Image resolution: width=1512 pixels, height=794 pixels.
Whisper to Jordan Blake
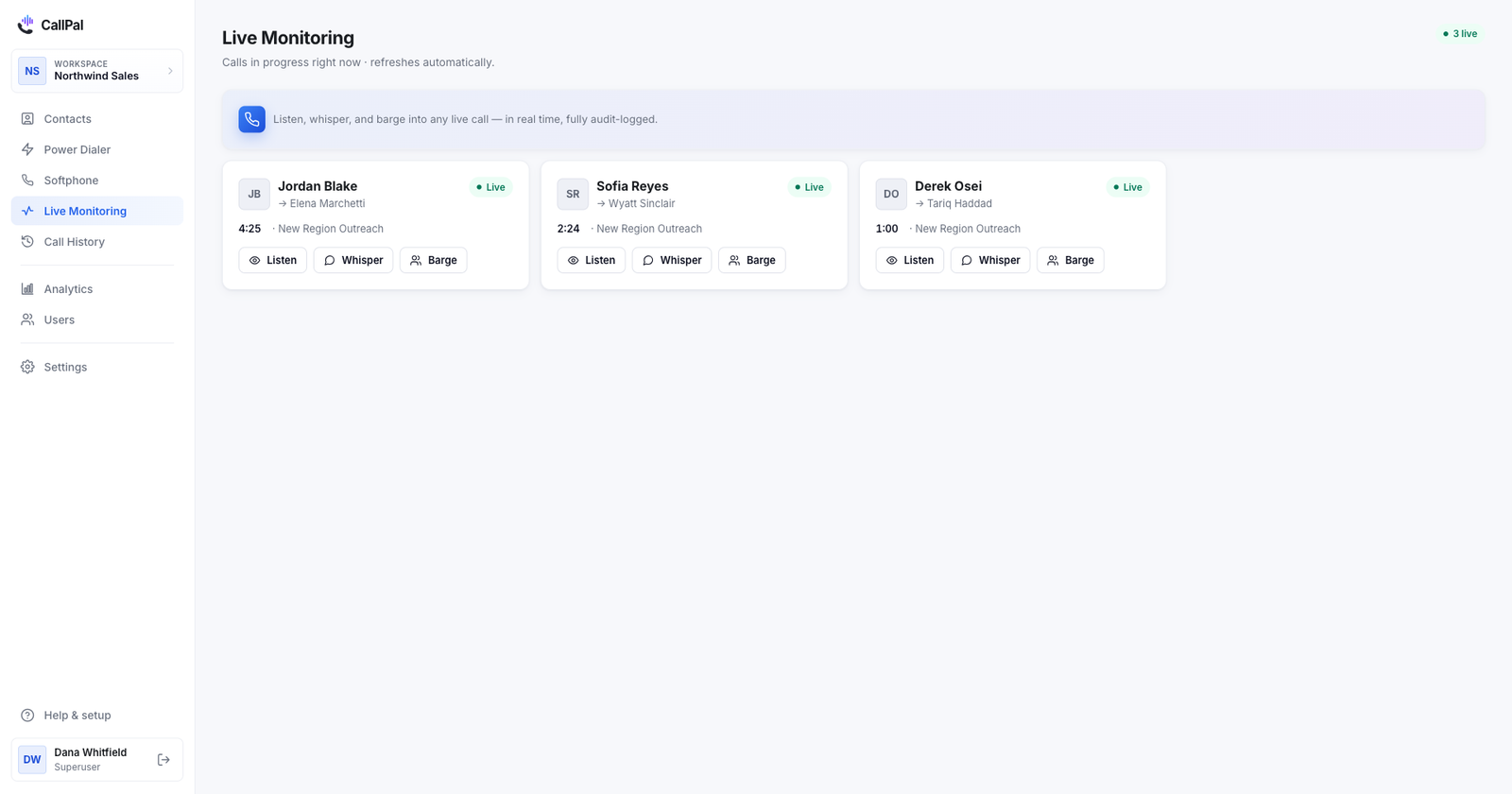click(353, 260)
